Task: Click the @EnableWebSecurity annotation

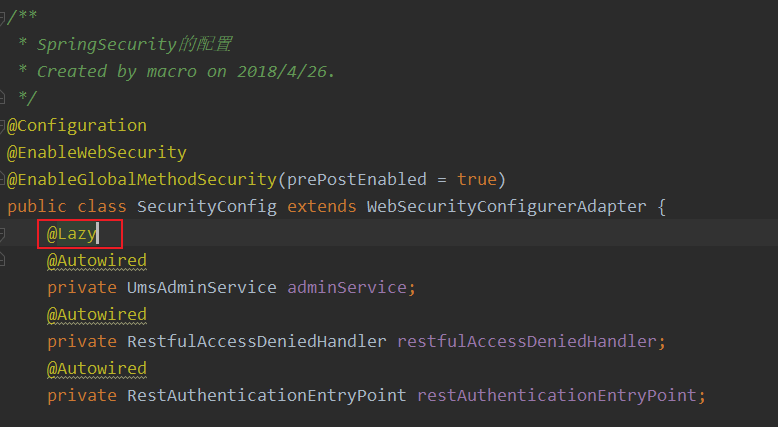Action: (x=97, y=153)
